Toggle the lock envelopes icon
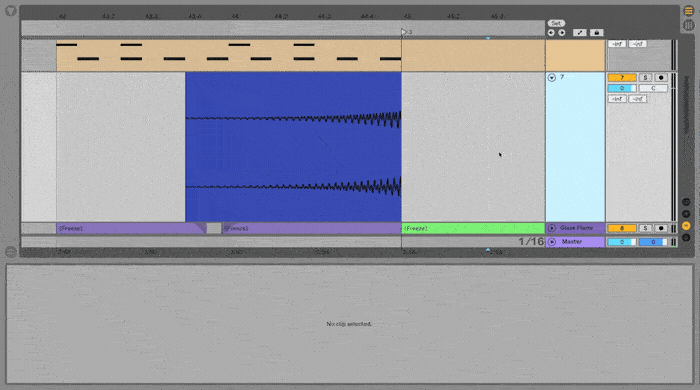 click(596, 33)
